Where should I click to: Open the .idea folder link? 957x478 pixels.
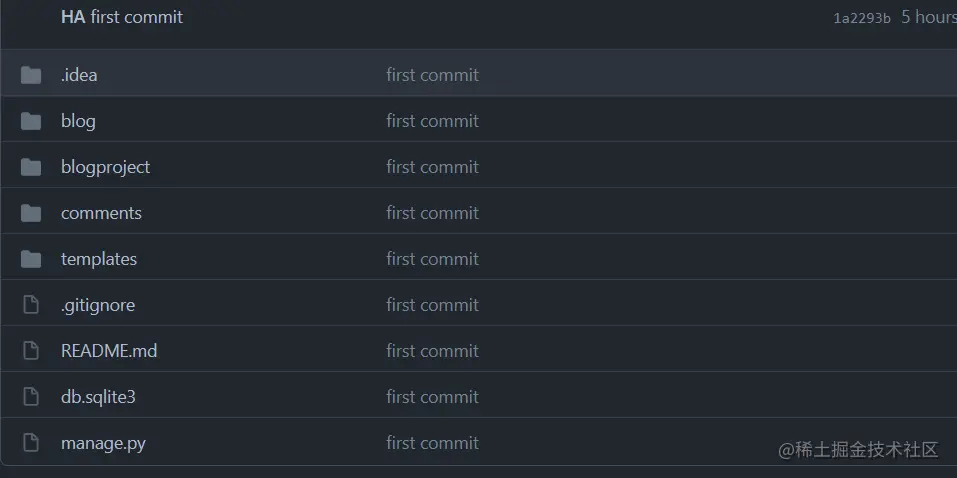(79, 75)
